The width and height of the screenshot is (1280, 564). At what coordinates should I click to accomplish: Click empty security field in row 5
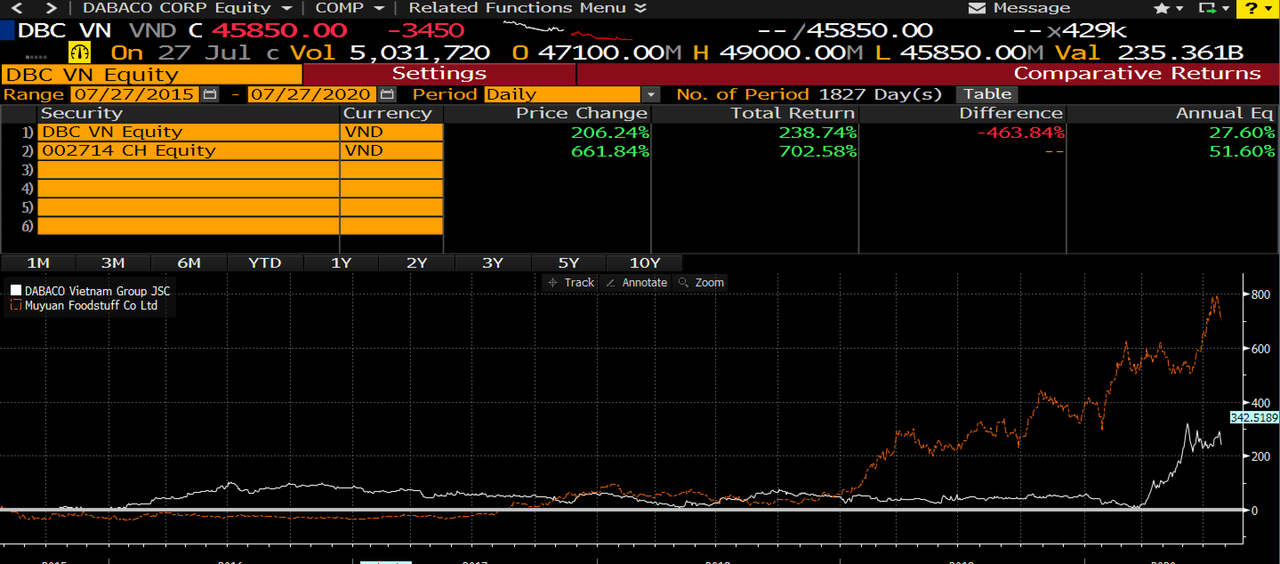click(188, 208)
